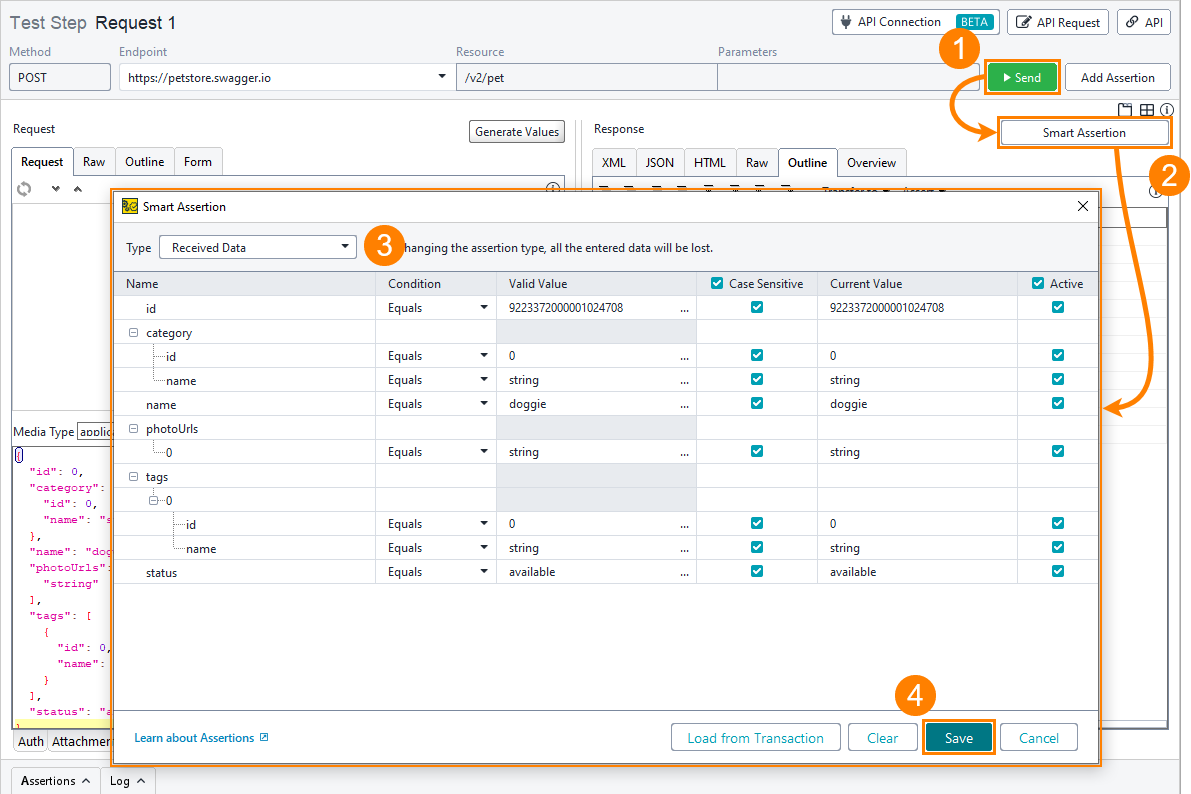Open the Endpoint dropdown arrow

click(x=441, y=77)
